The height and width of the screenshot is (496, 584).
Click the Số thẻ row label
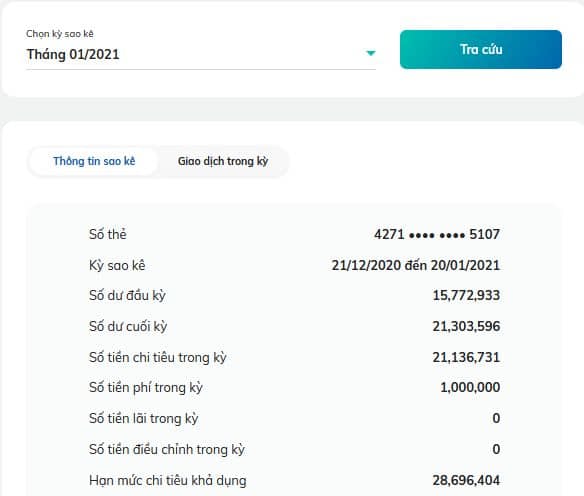pos(108,234)
